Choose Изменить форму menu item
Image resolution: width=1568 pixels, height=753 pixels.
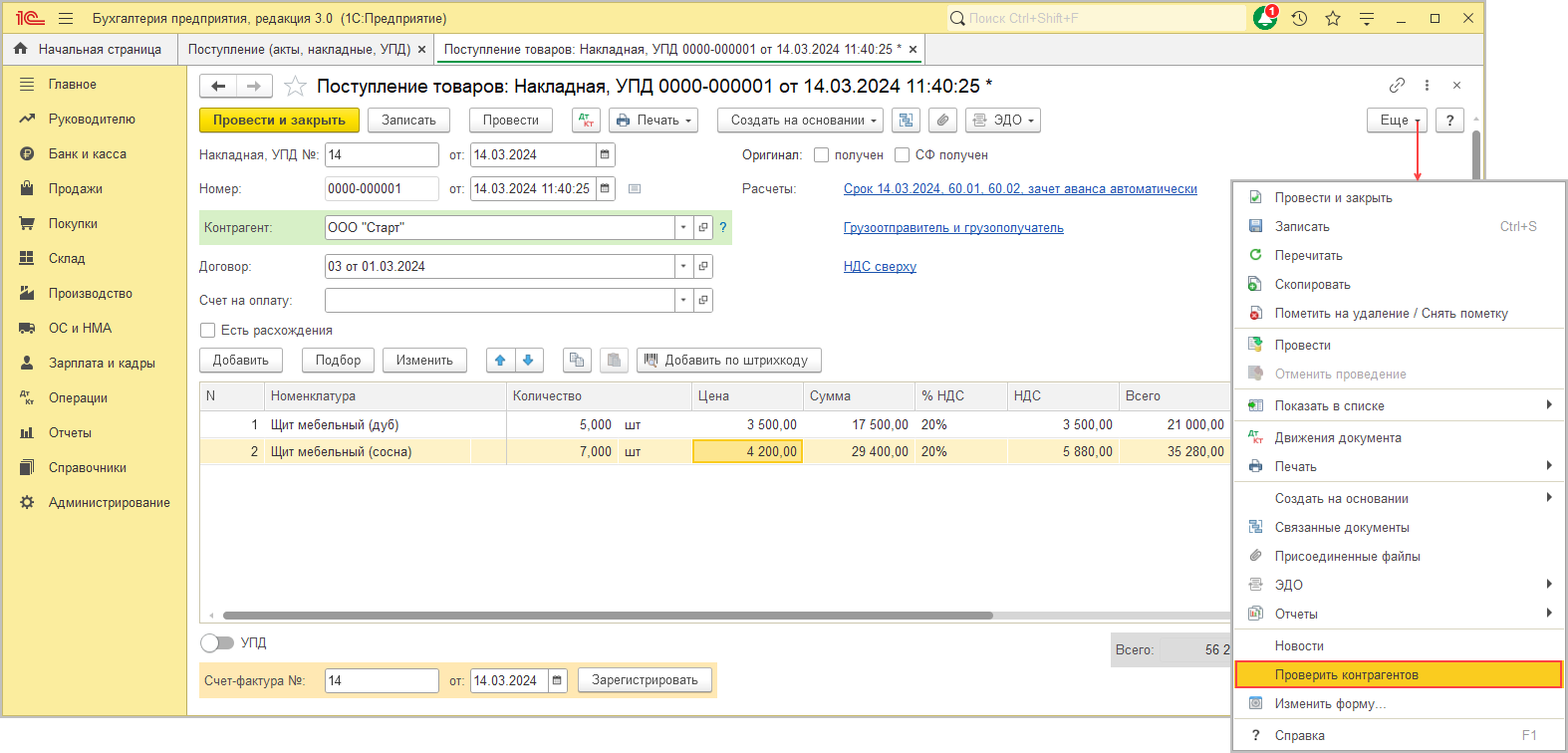pyautogui.click(x=1400, y=704)
